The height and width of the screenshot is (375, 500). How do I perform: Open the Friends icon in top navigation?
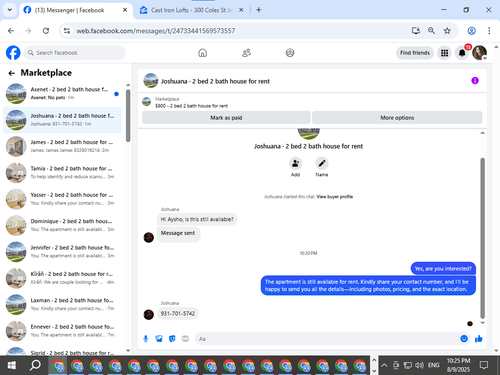click(x=246, y=53)
